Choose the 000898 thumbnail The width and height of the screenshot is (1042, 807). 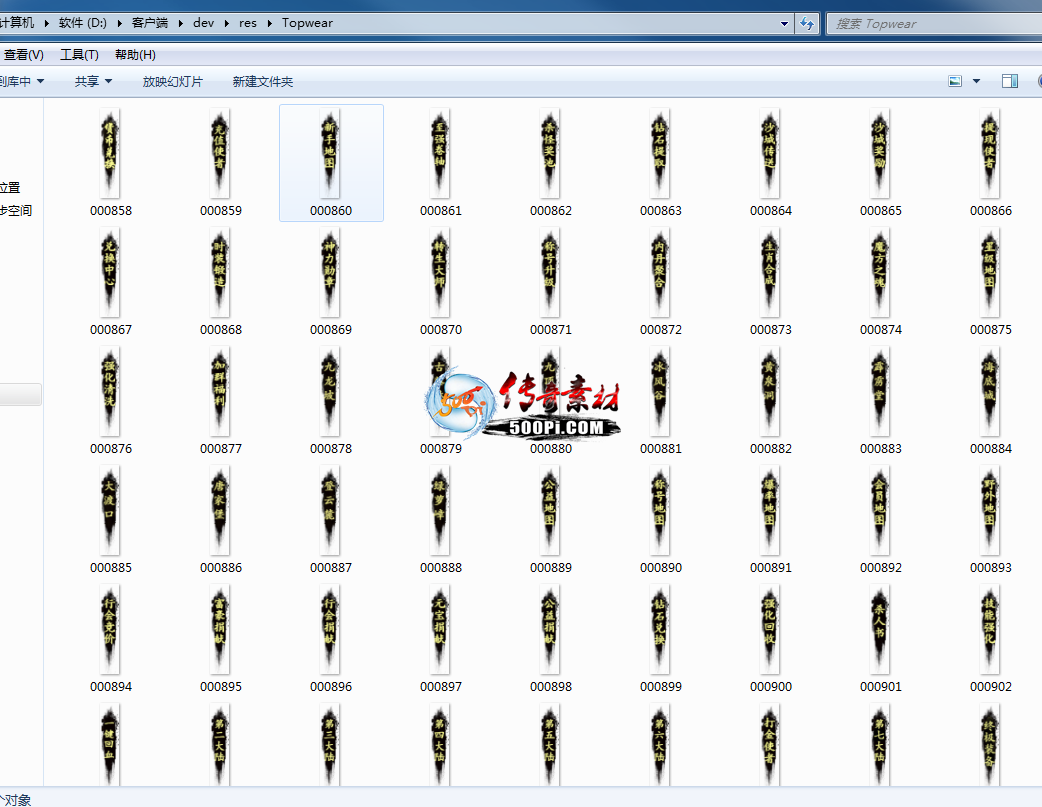coord(550,630)
